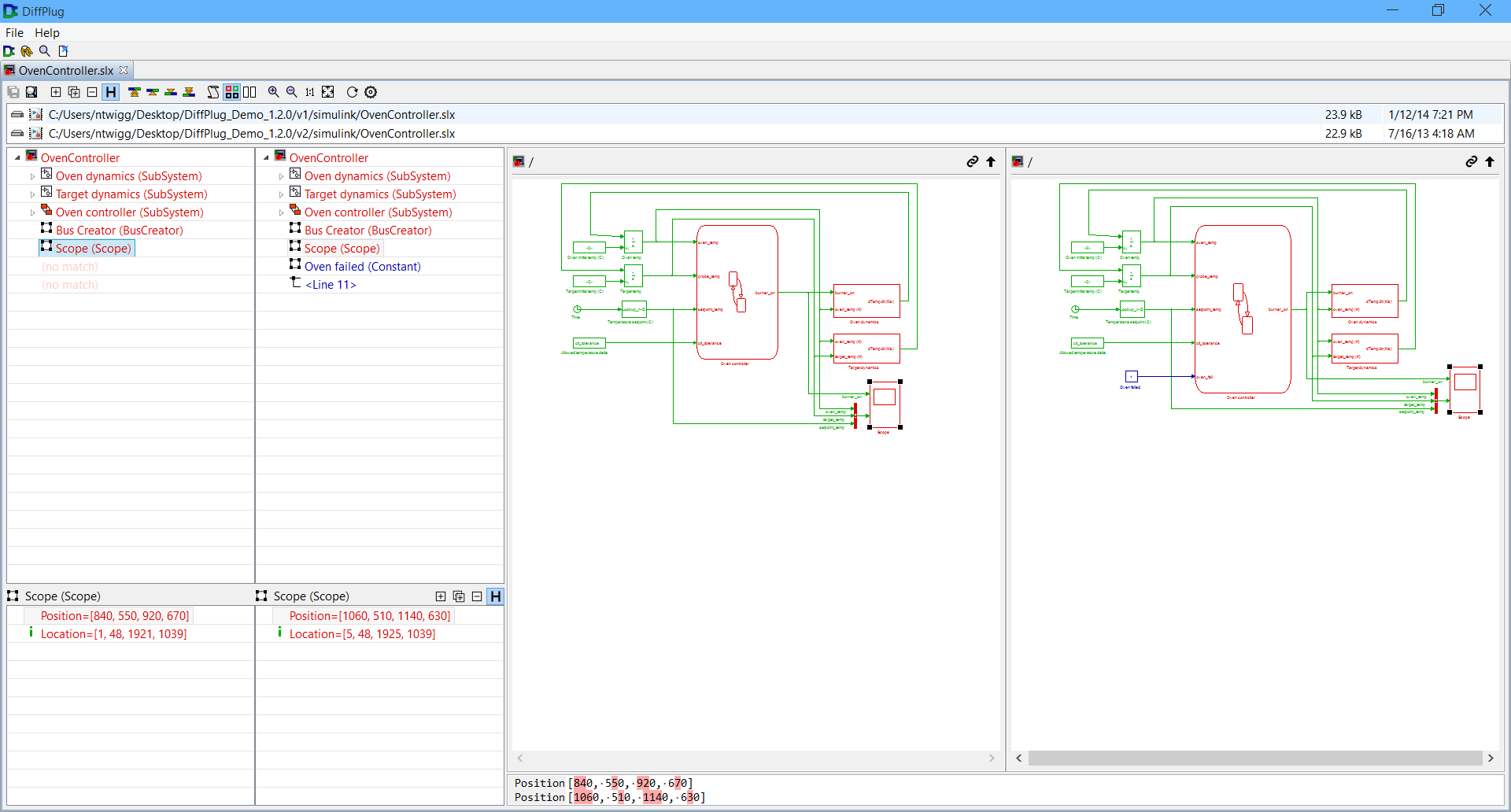This screenshot has height=812, width=1511.
Task: Select the OvenController.slx tab
Action: 66,71
